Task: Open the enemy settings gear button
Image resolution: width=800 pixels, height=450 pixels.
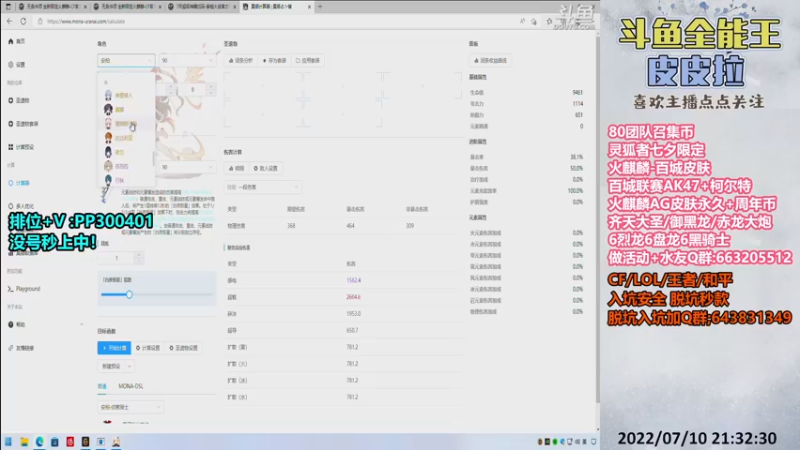Action: click(266, 168)
